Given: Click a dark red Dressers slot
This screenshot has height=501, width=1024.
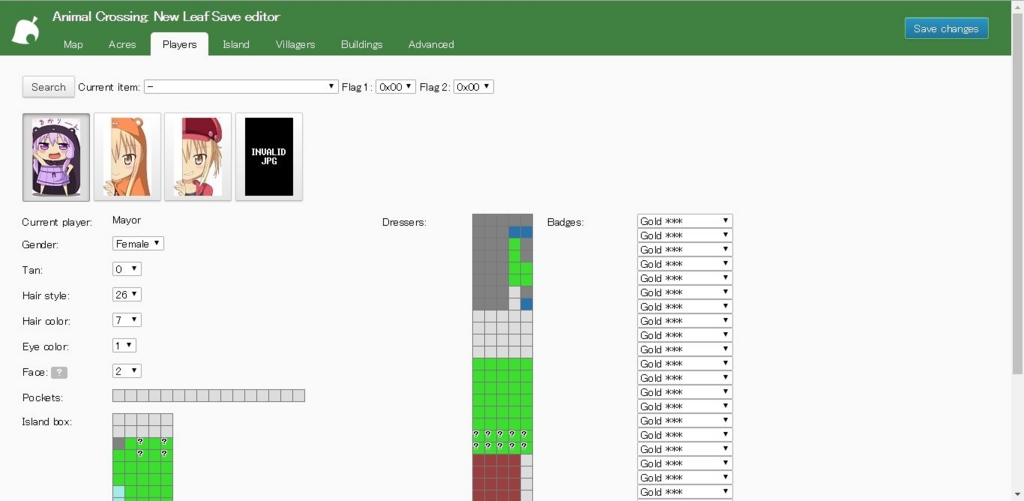Looking at the screenshot, I should tap(478, 461).
